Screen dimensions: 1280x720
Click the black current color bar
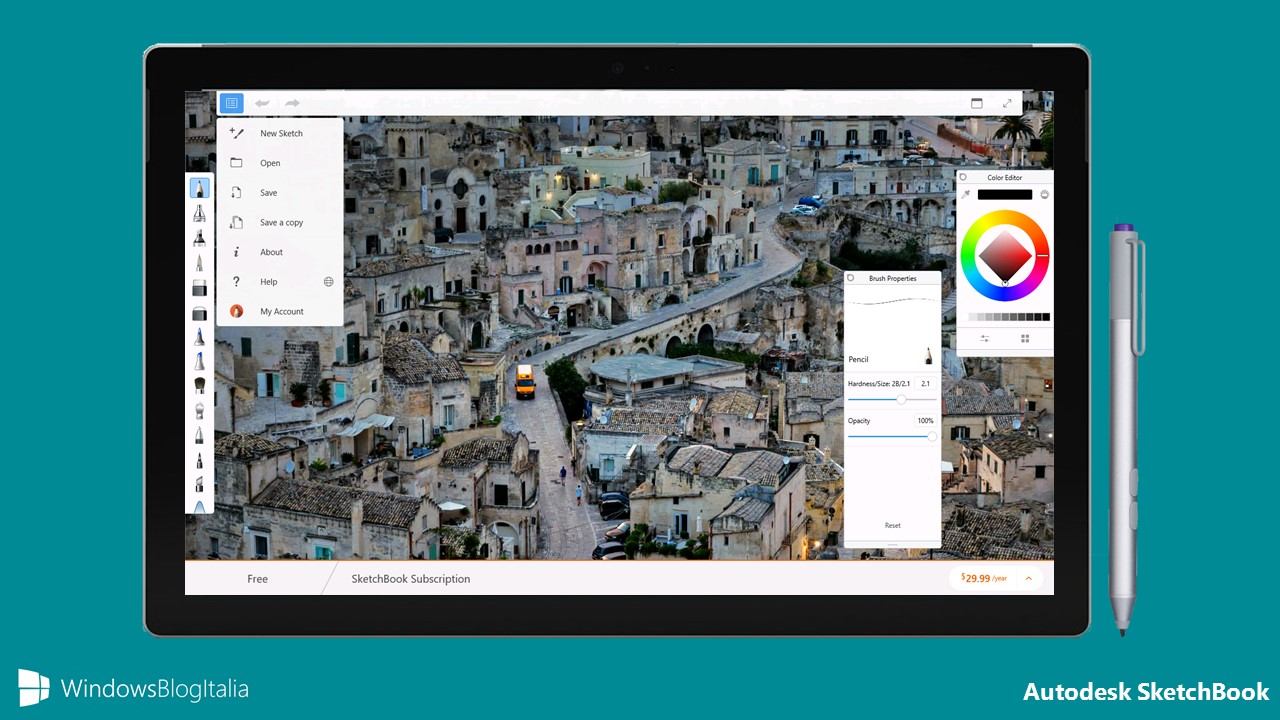(1005, 194)
